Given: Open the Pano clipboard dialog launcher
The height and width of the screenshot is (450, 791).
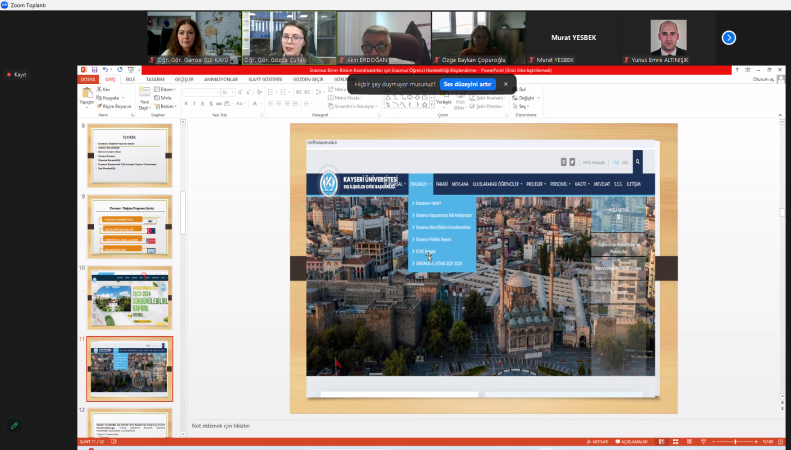Looking at the screenshot, I should tap(133, 115).
